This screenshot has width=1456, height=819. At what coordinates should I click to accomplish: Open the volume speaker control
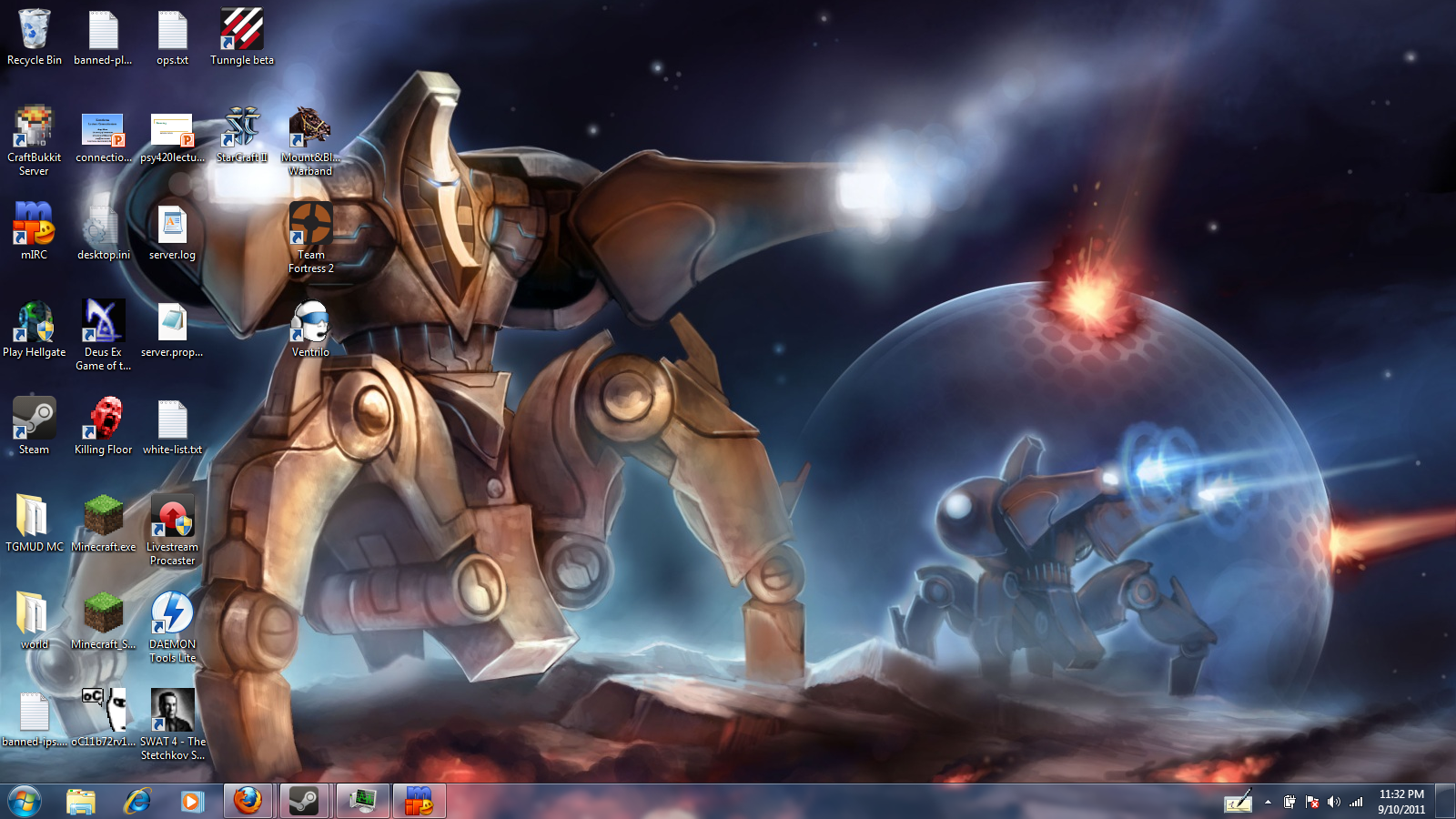coord(1333,802)
